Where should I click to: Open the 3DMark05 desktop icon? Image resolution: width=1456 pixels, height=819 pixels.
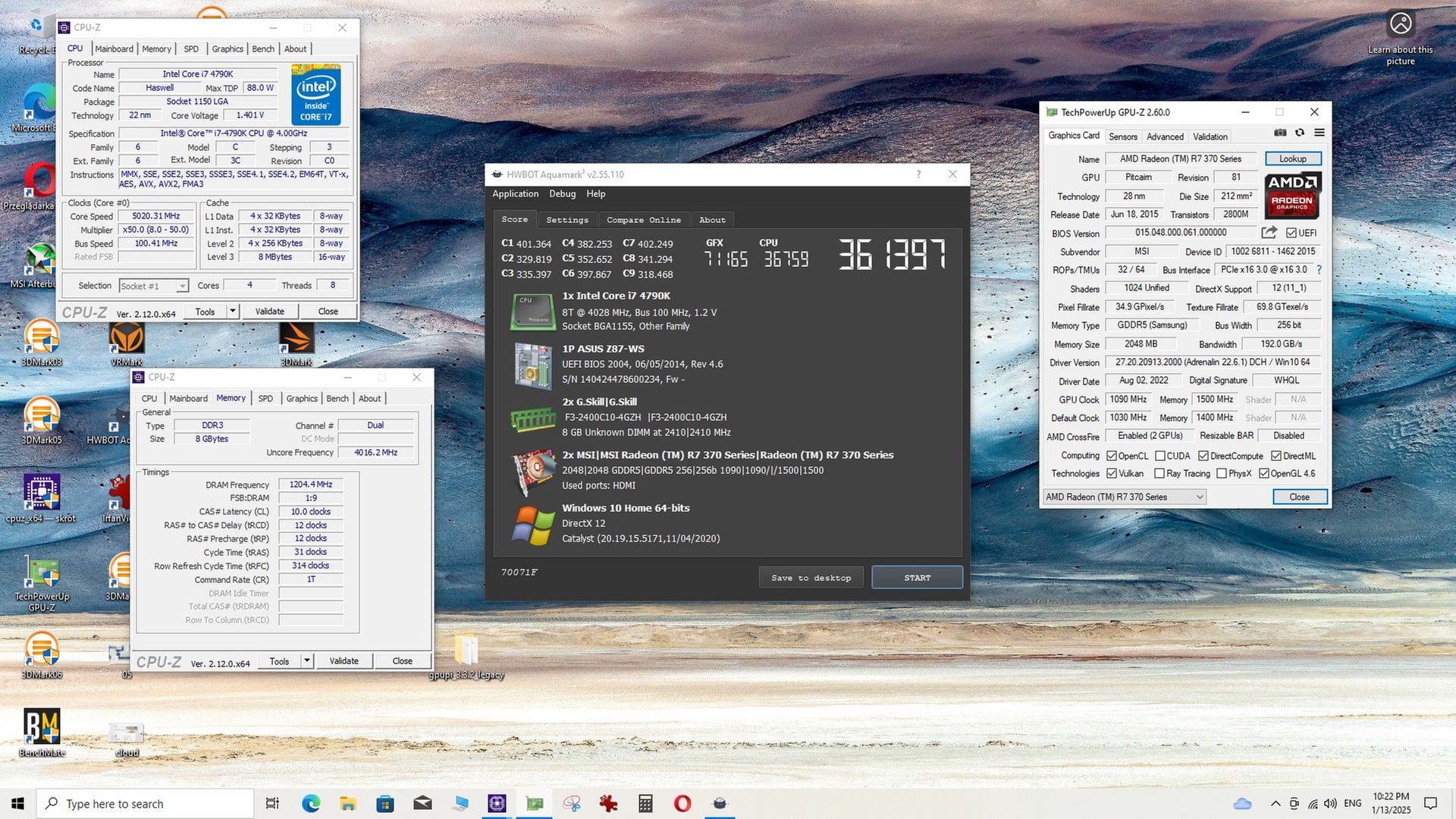[x=42, y=421]
